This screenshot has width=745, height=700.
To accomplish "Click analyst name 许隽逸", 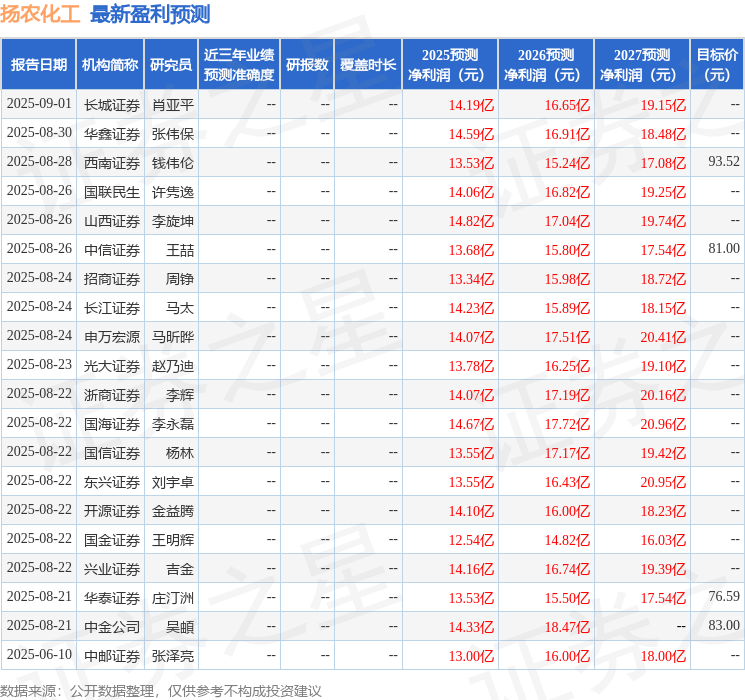I will pos(173,192).
